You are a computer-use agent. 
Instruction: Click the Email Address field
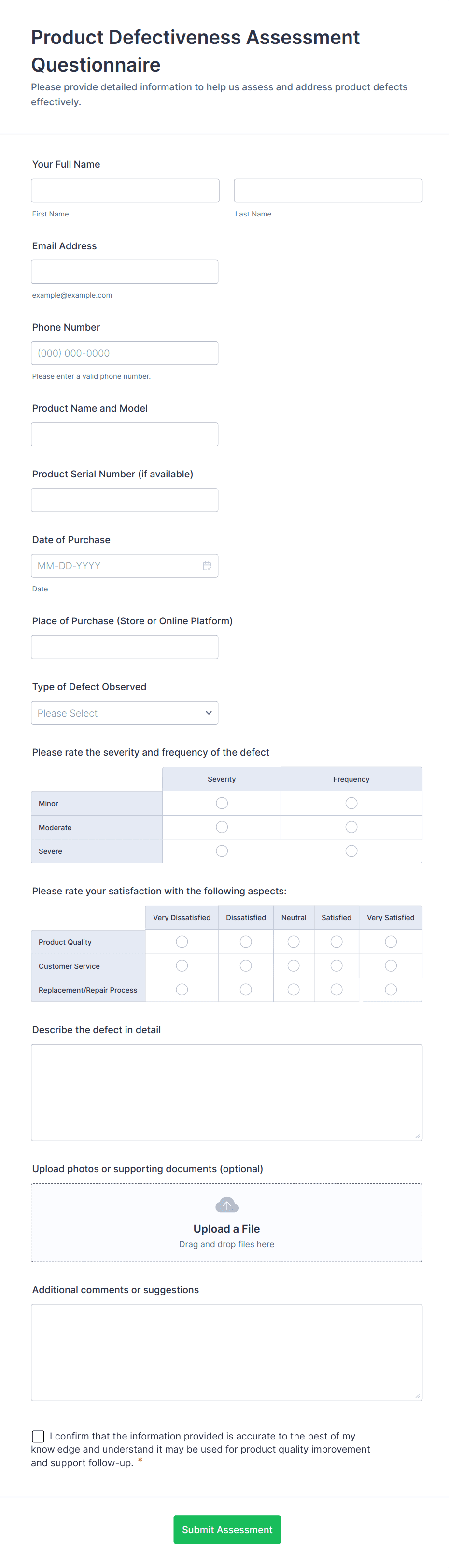pos(124,272)
